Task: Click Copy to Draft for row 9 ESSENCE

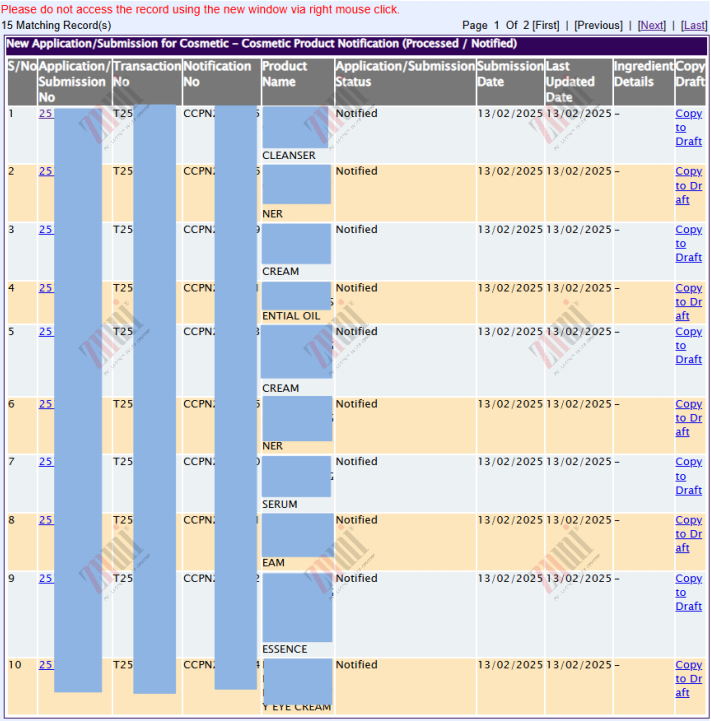Action: pyautogui.click(x=688, y=592)
